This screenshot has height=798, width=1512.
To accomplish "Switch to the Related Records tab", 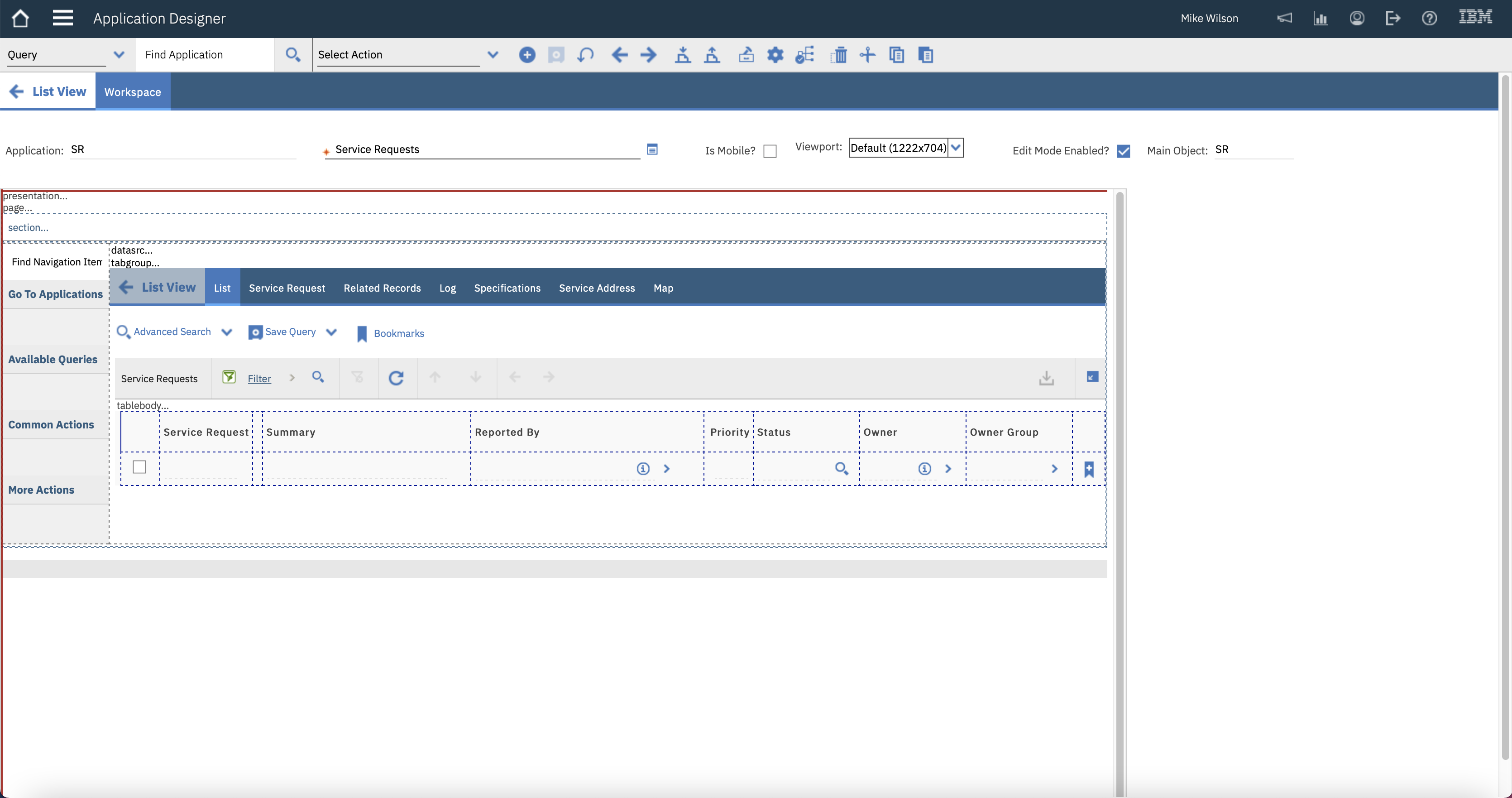I will [382, 288].
